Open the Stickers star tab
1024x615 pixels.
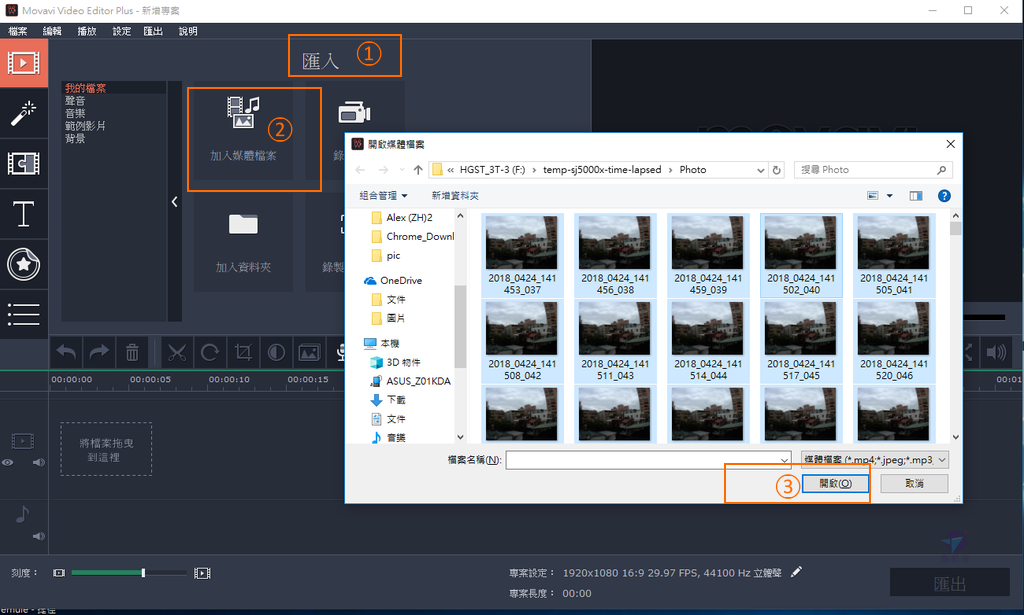24,264
